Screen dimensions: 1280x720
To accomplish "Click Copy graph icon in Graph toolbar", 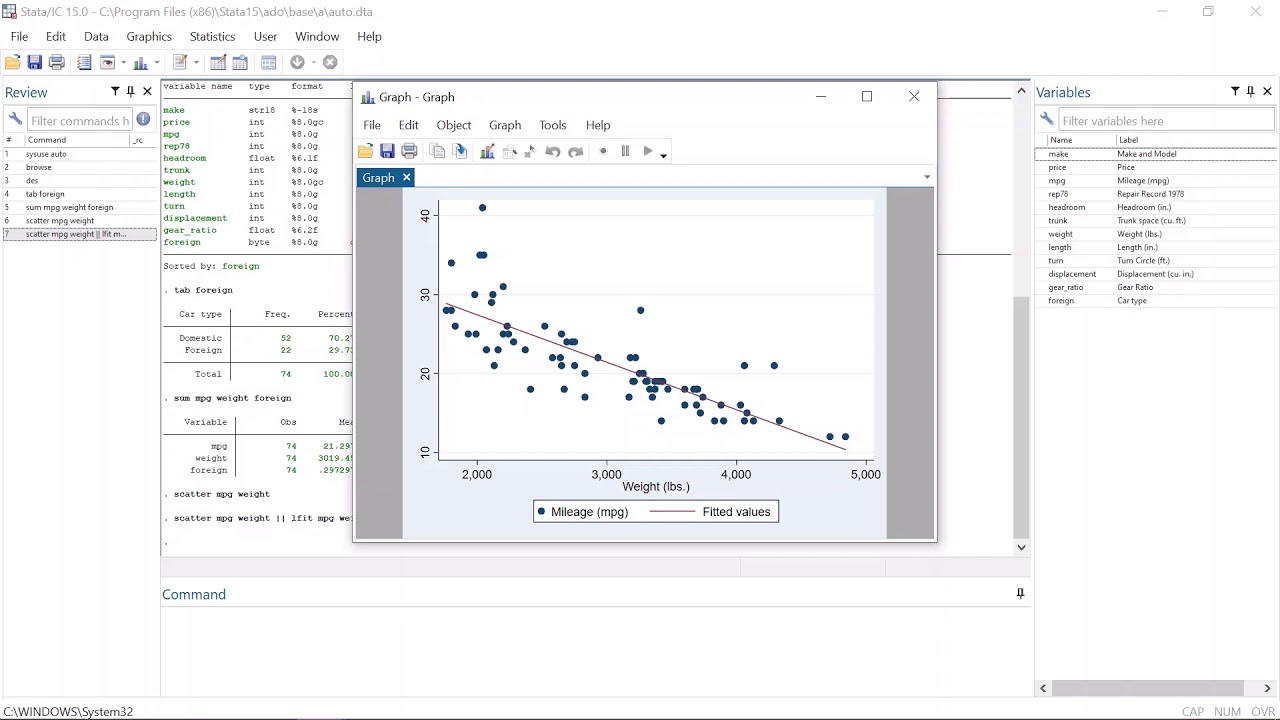I will [x=437, y=151].
